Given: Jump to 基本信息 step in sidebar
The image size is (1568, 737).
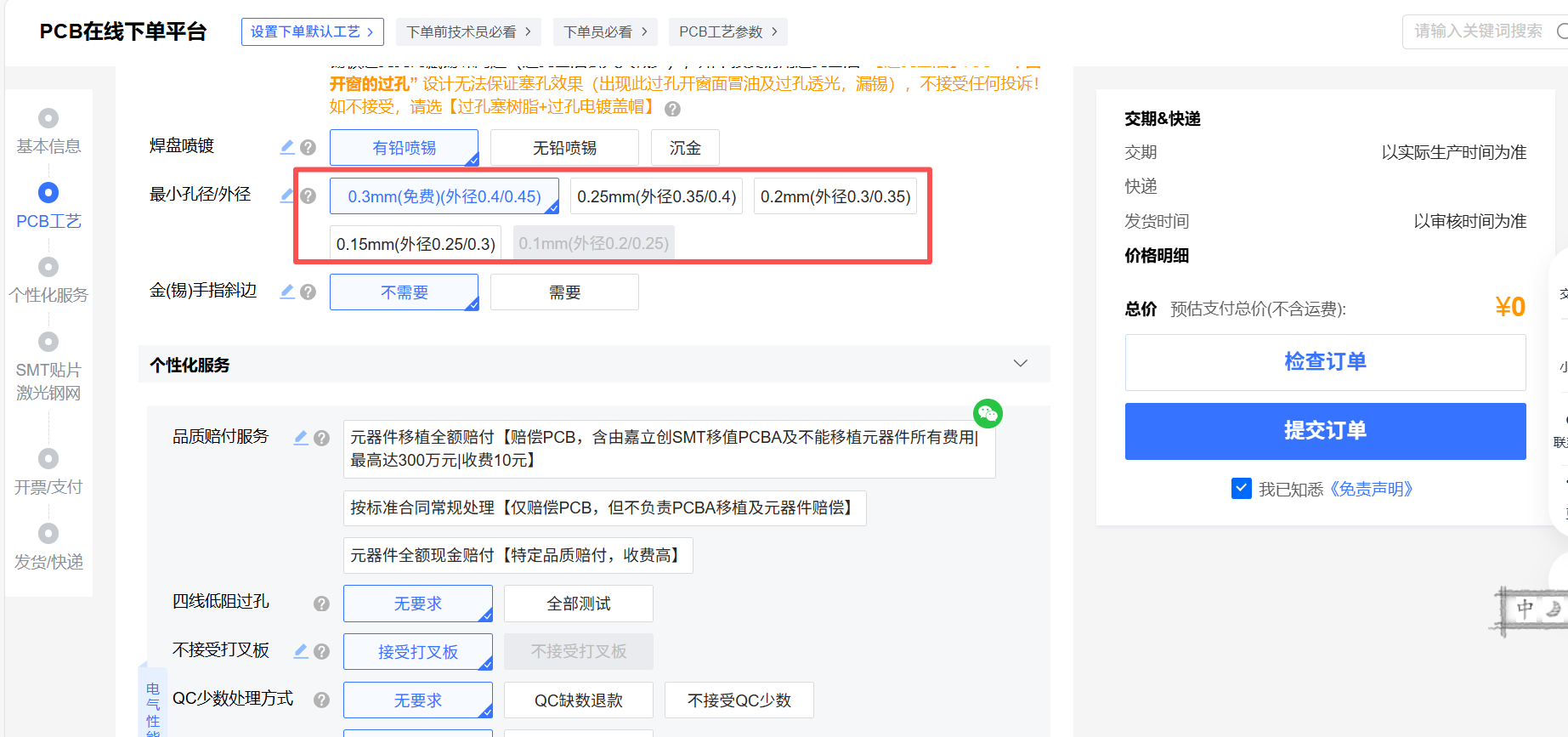Looking at the screenshot, I should pos(48,133).
